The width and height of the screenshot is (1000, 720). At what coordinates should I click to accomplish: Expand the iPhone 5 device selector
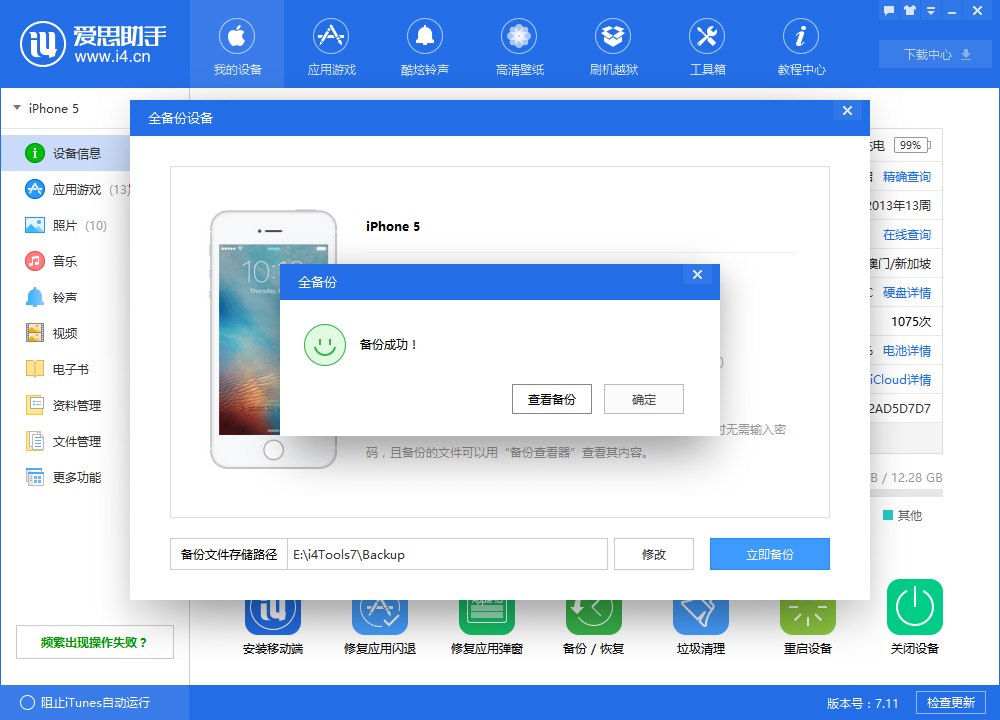click(45, 109)
